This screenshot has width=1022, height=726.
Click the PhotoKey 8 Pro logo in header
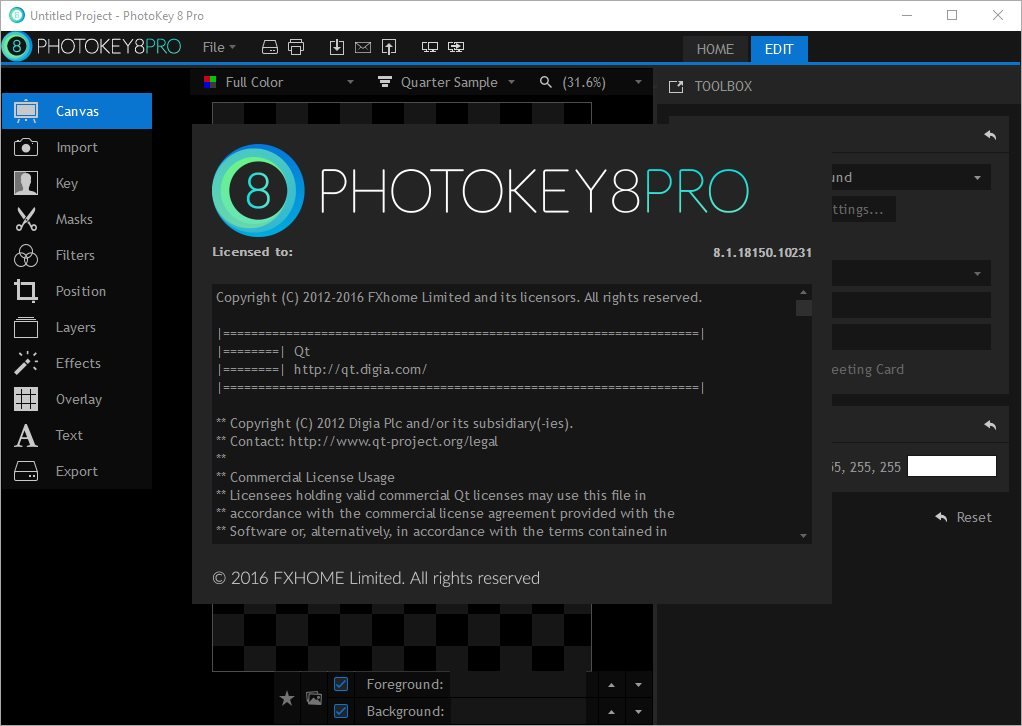pos(92,46)
